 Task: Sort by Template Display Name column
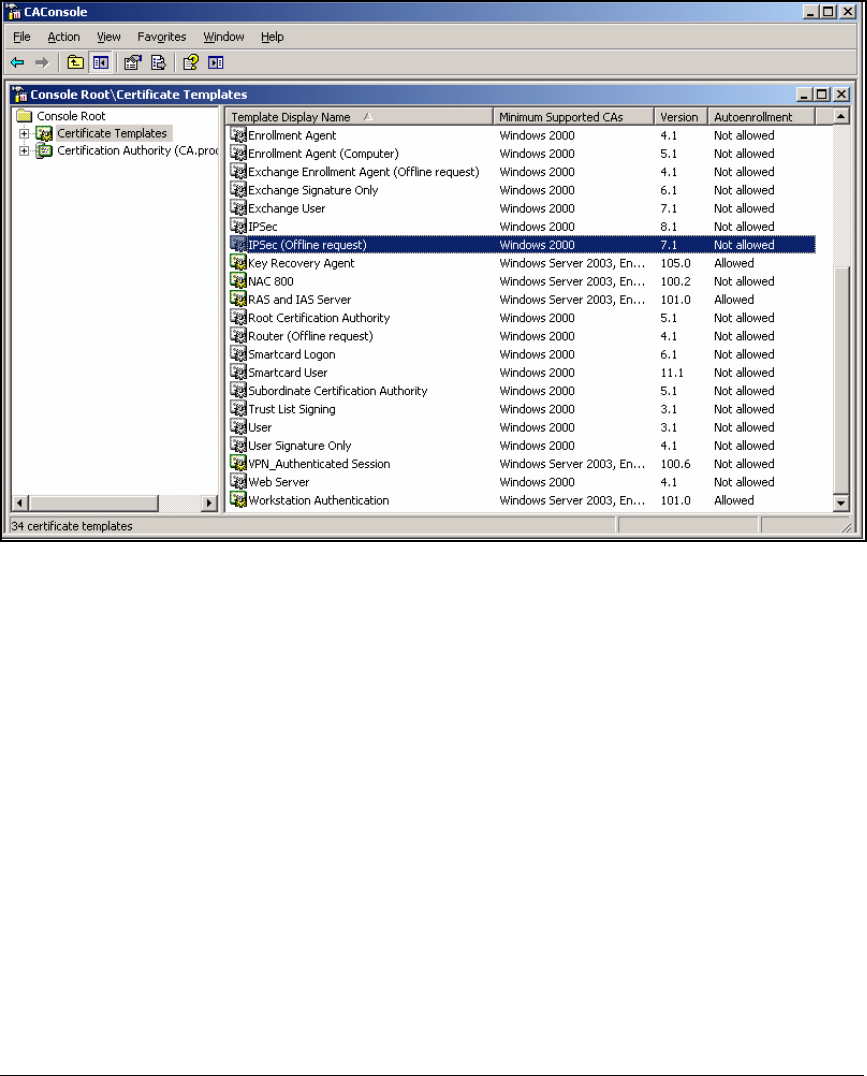click(x=360, y=117)
